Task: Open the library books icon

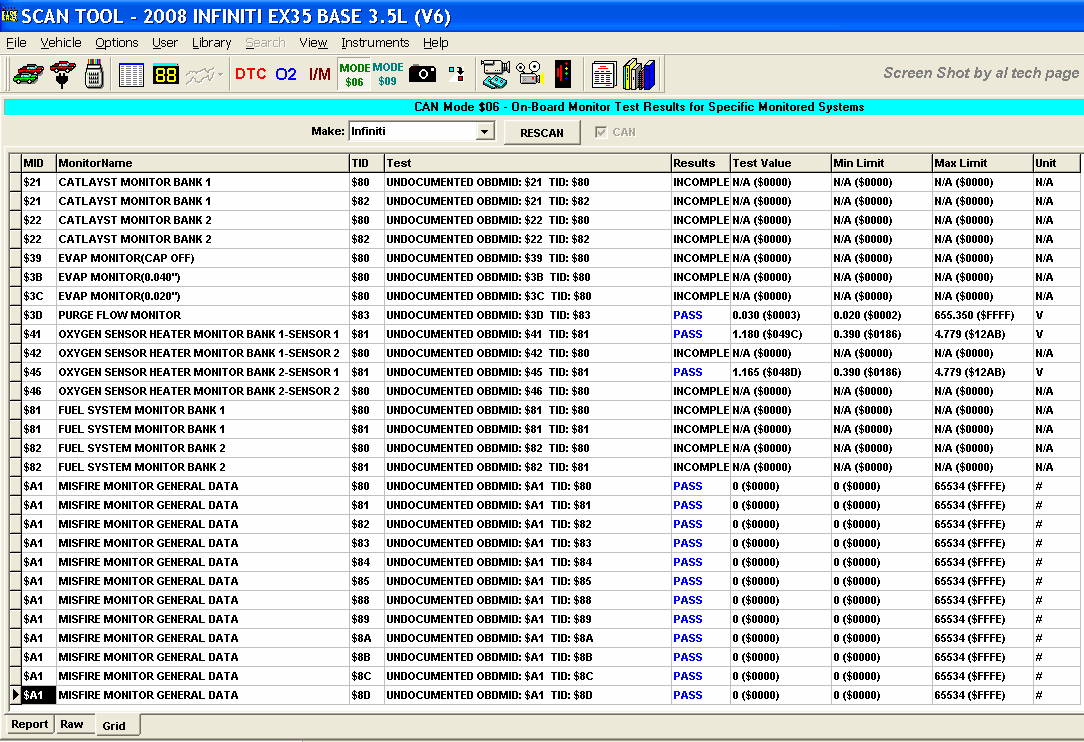Action: (639, 74)
